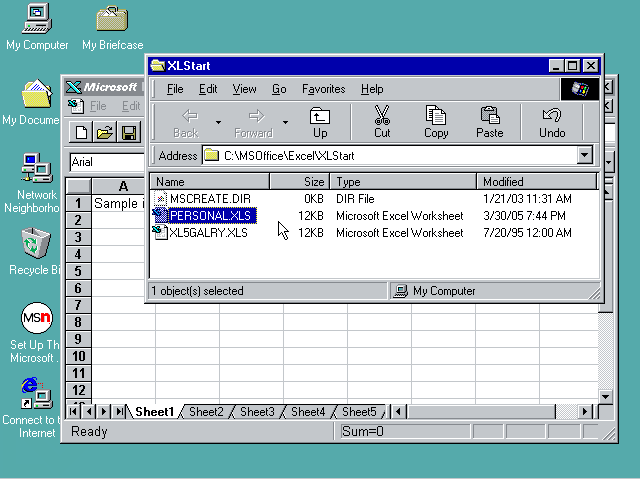Select column A header in Excel
Image resolution: width=640 pixels, height=480 pixels.
(123, 186)
